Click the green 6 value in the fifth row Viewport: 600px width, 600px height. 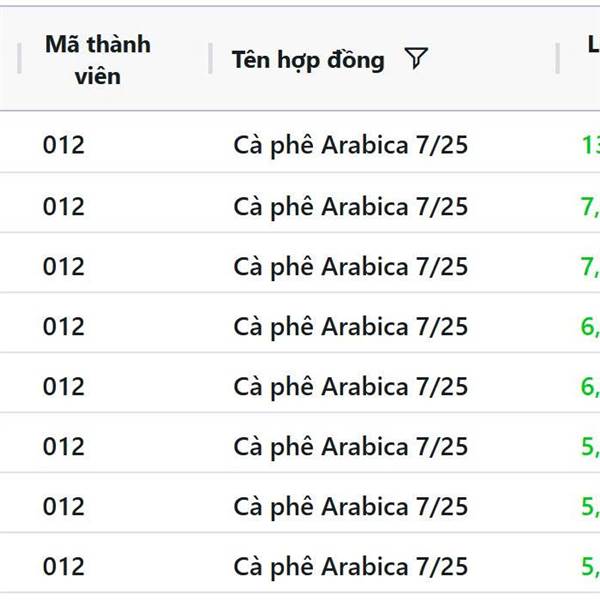[590, 387]
